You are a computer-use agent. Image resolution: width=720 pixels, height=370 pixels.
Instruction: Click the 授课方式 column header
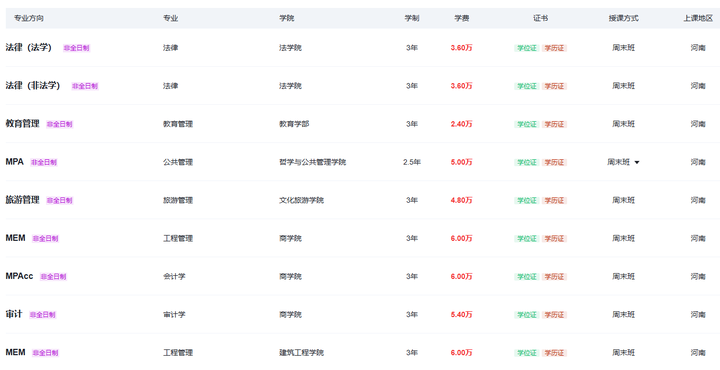(623, 18)
